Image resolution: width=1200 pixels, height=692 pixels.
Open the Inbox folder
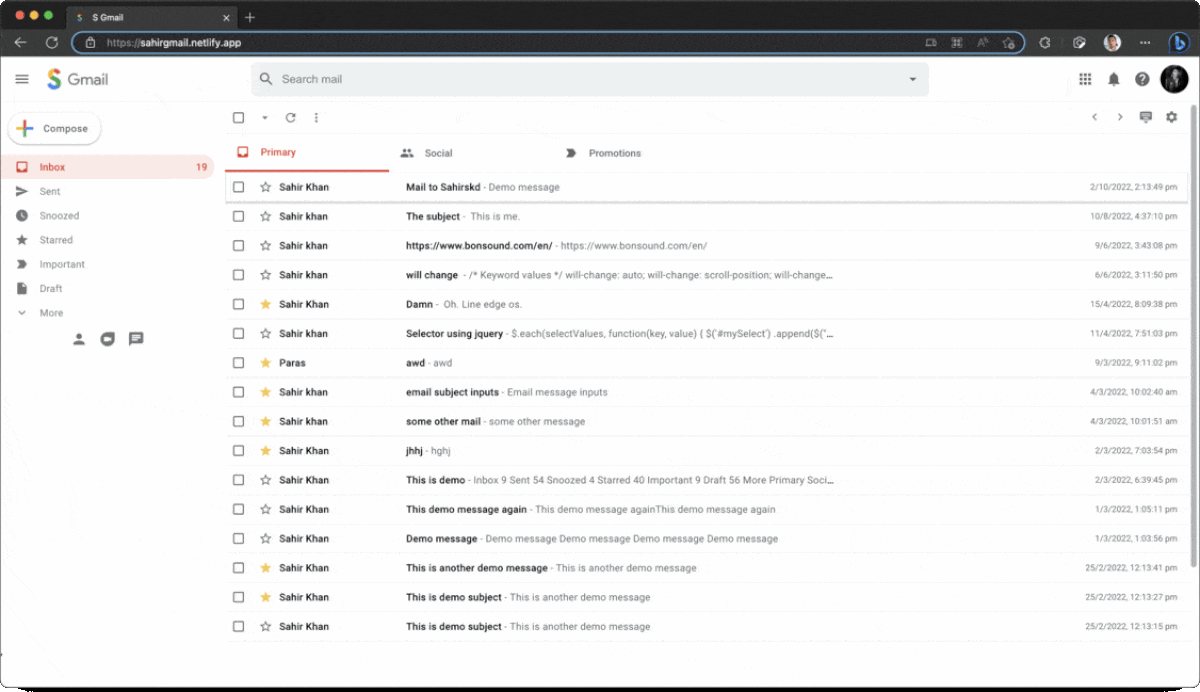tap(107, 167)
